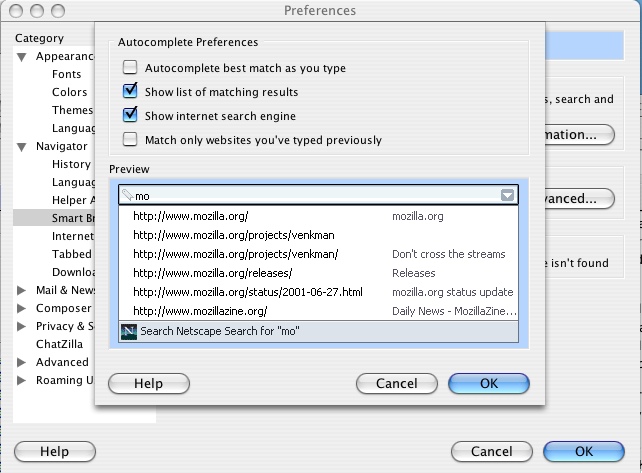
Task: Uncheck Show internet search engine
Action: coord(130,115)
